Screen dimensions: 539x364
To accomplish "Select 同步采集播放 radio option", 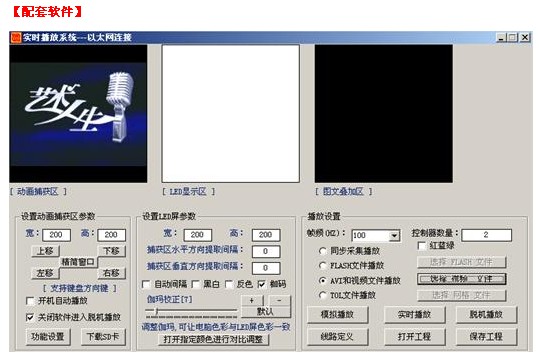I will (322, 251).
